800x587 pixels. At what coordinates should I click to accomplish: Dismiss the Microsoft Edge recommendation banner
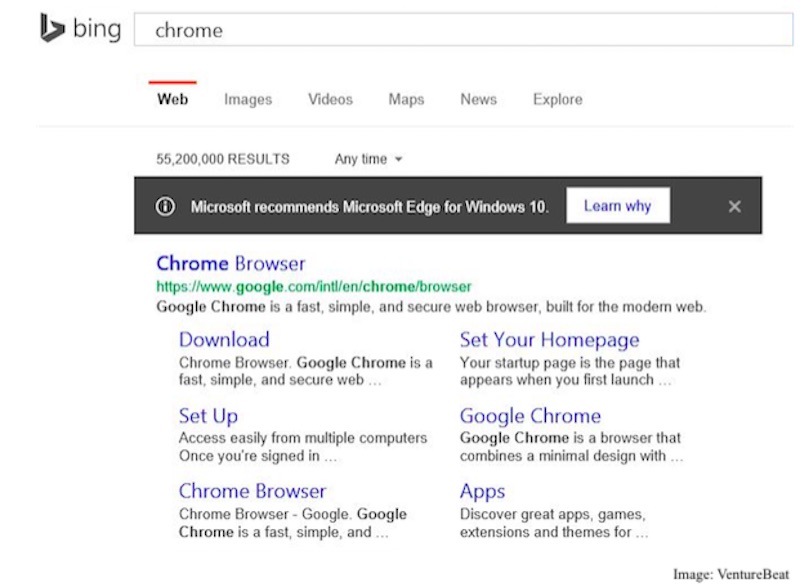[734, 207]
